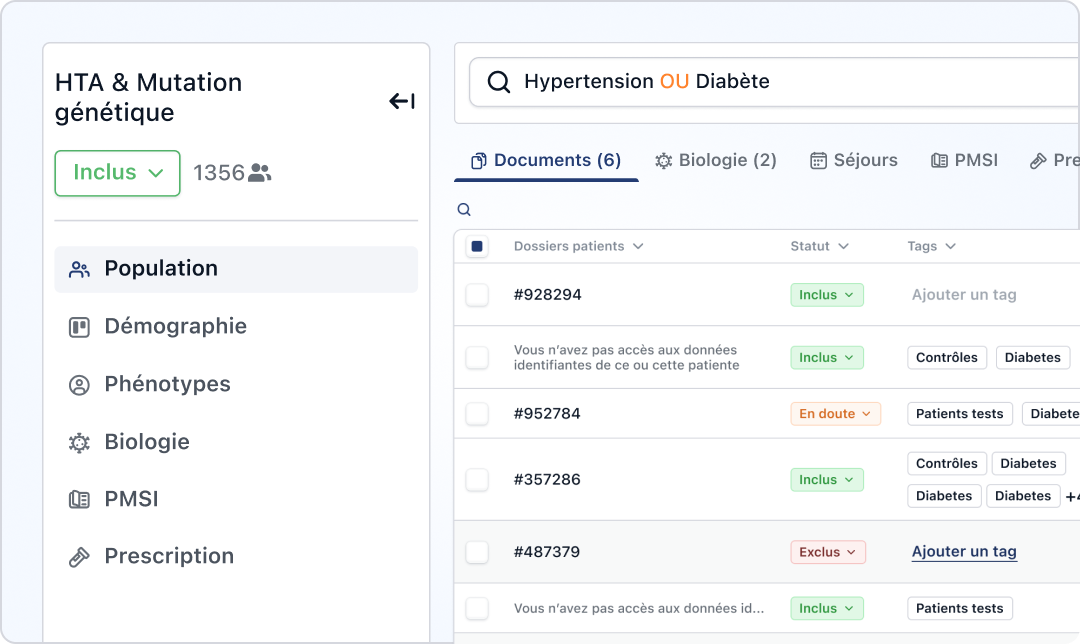Select the Population section icon
Screen dimensions: 1080x644
[78, 268]
